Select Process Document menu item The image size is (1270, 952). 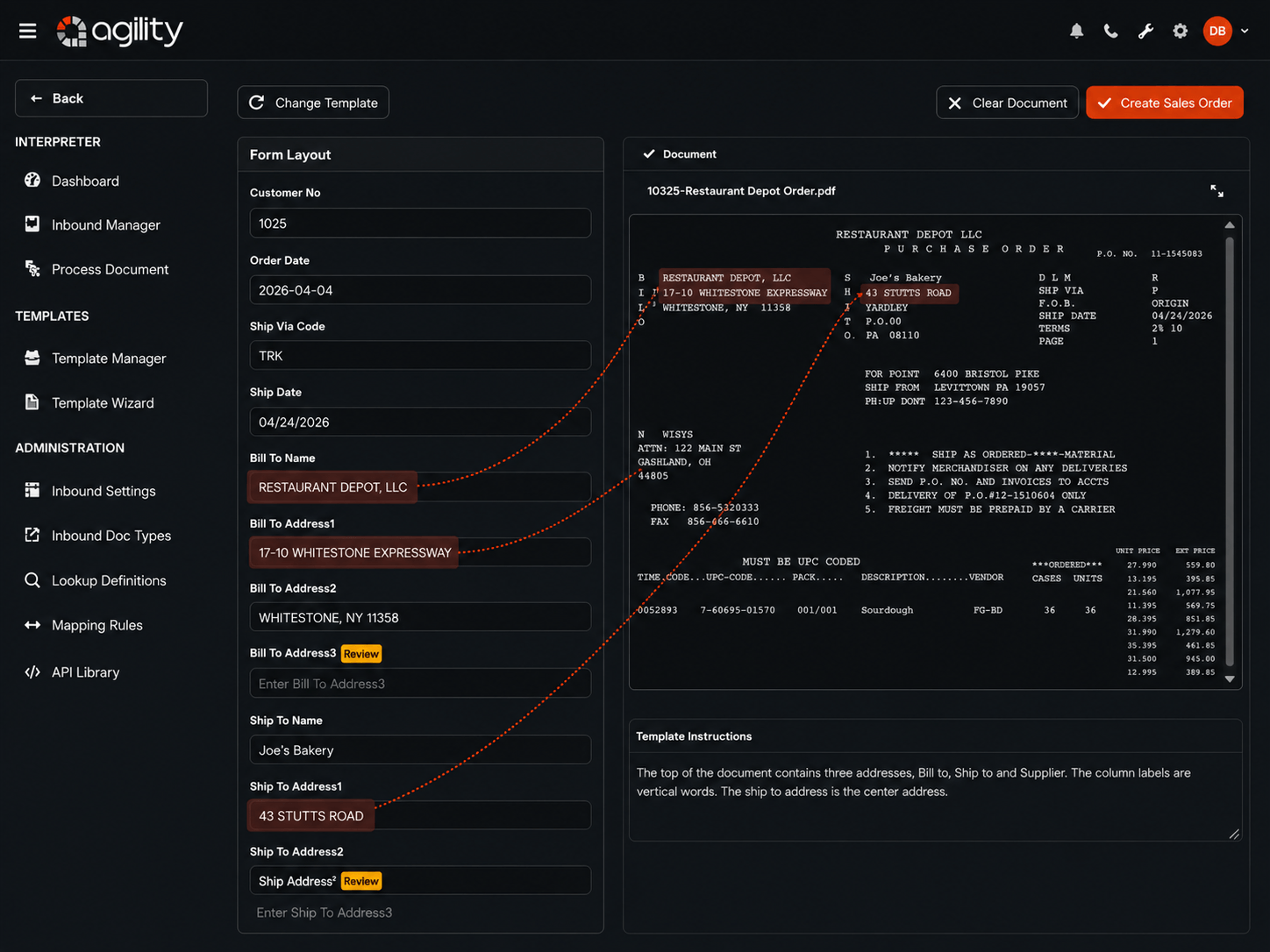[111, 269]
